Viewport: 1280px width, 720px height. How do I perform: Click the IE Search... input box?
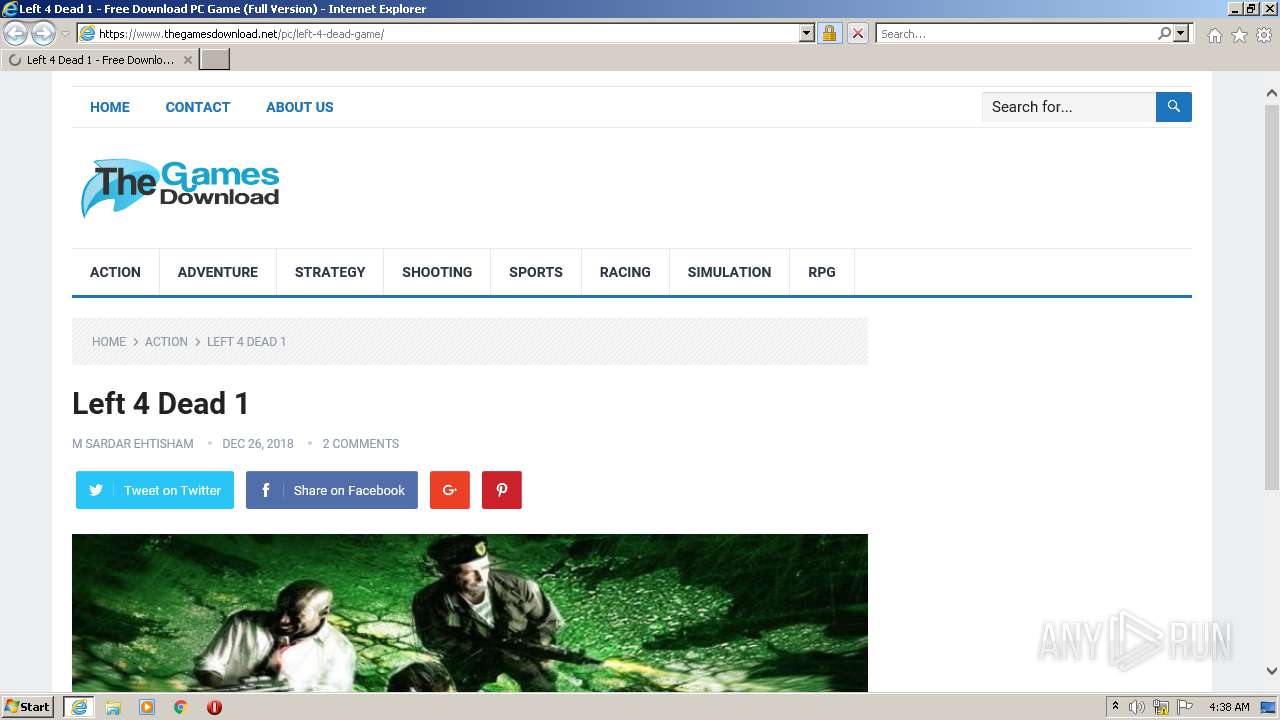tap(1016, 34)
